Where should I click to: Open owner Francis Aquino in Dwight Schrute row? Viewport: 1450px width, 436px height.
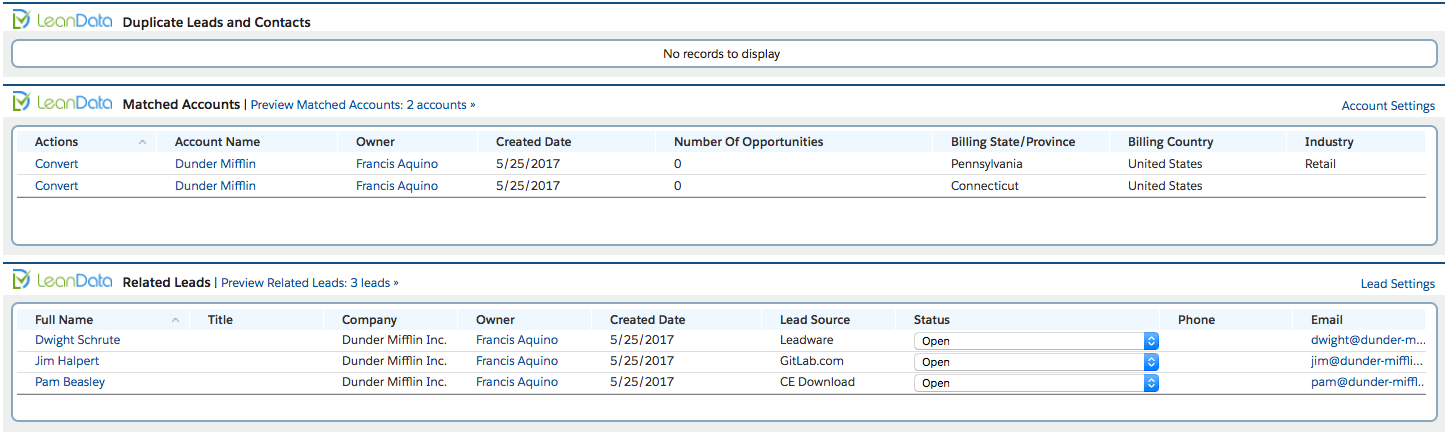(x=517, y=340)
